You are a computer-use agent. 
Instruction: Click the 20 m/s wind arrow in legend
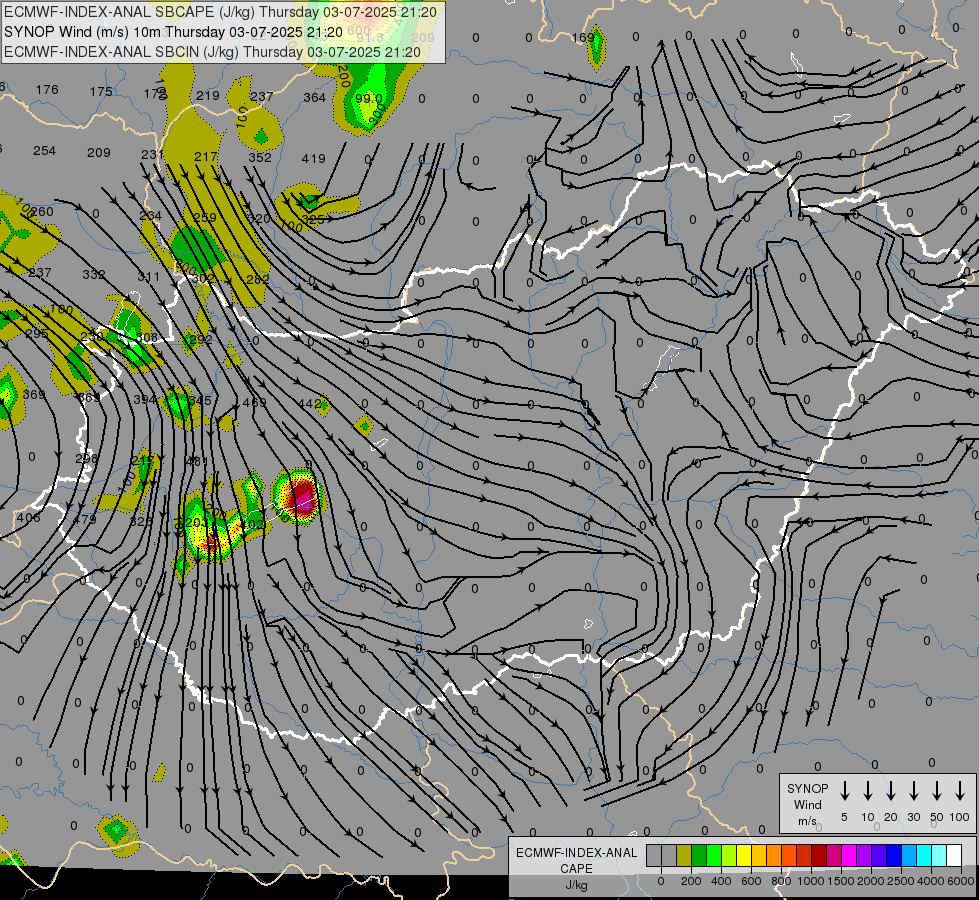point(891,791)
